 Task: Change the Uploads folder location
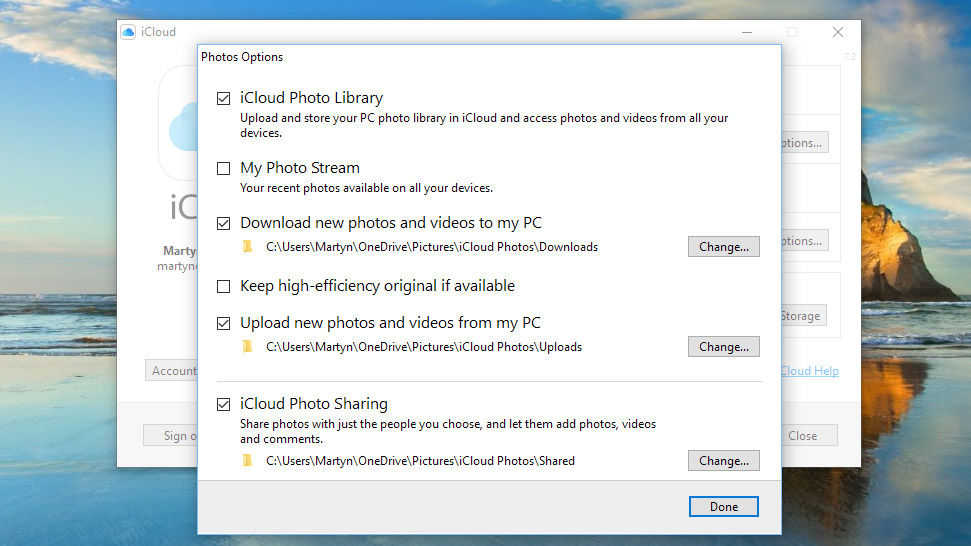(723, 347)
